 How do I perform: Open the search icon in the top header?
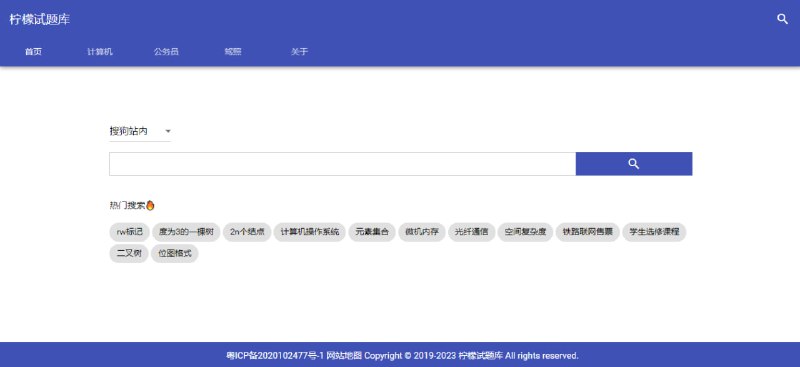[782, 19]
